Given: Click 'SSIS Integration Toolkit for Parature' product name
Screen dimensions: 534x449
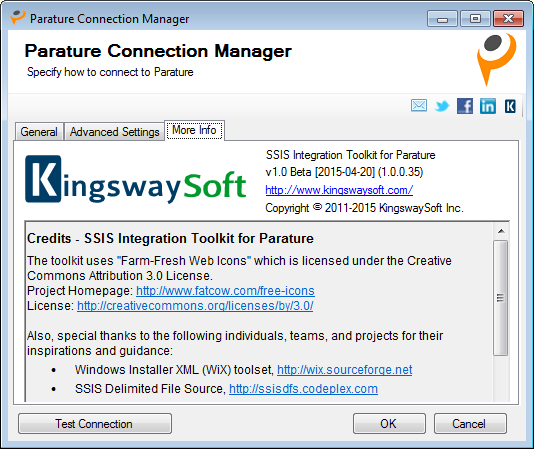Looking at the screenshot, I should coord(350,155).
